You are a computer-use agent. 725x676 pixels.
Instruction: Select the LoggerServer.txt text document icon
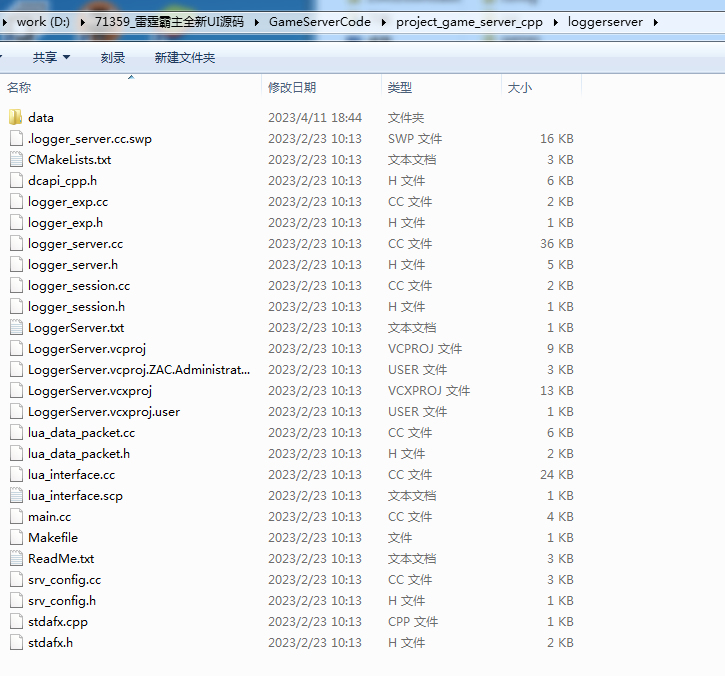point(15,328)
